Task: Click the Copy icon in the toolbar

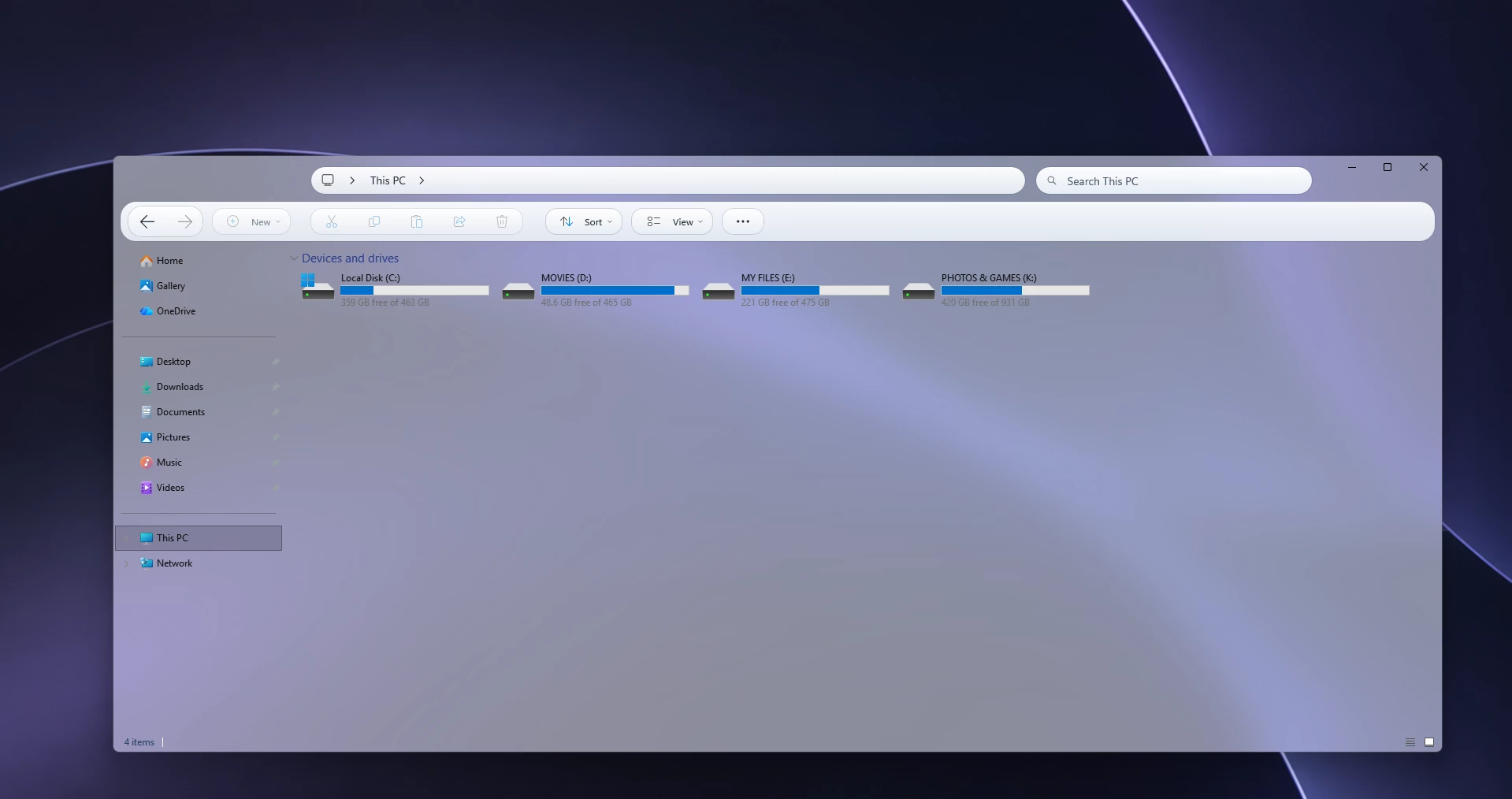Action: coord(374,222)
